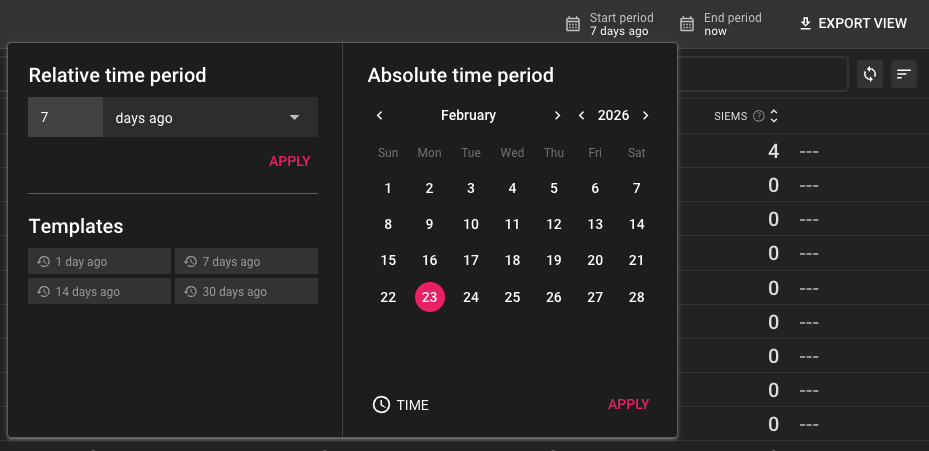Choose the '14 days ago' template
The image size is (929, 451).
(100, 292)
